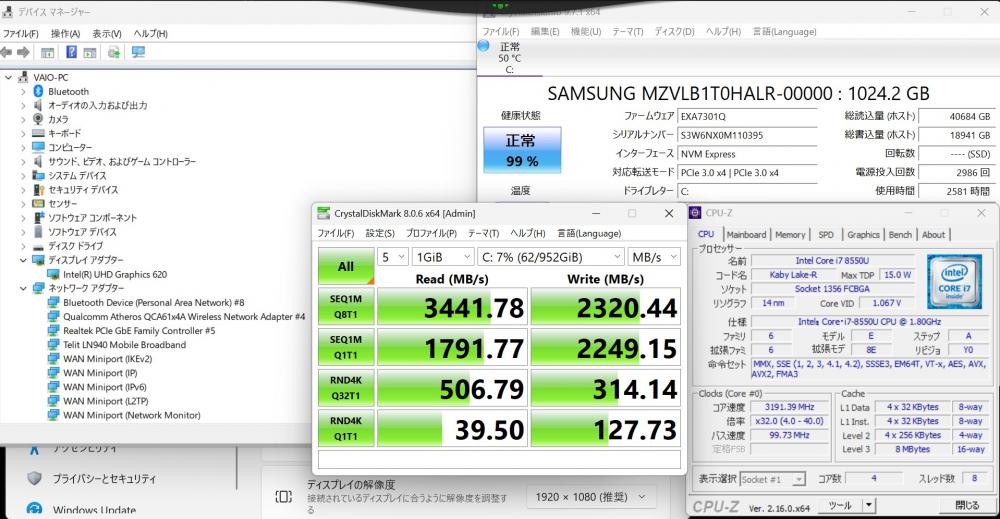Open ディスク(D) menu in CrystalDiskInfo
The height and width of the screenshot is (519, 1000).
pos(674,31)
